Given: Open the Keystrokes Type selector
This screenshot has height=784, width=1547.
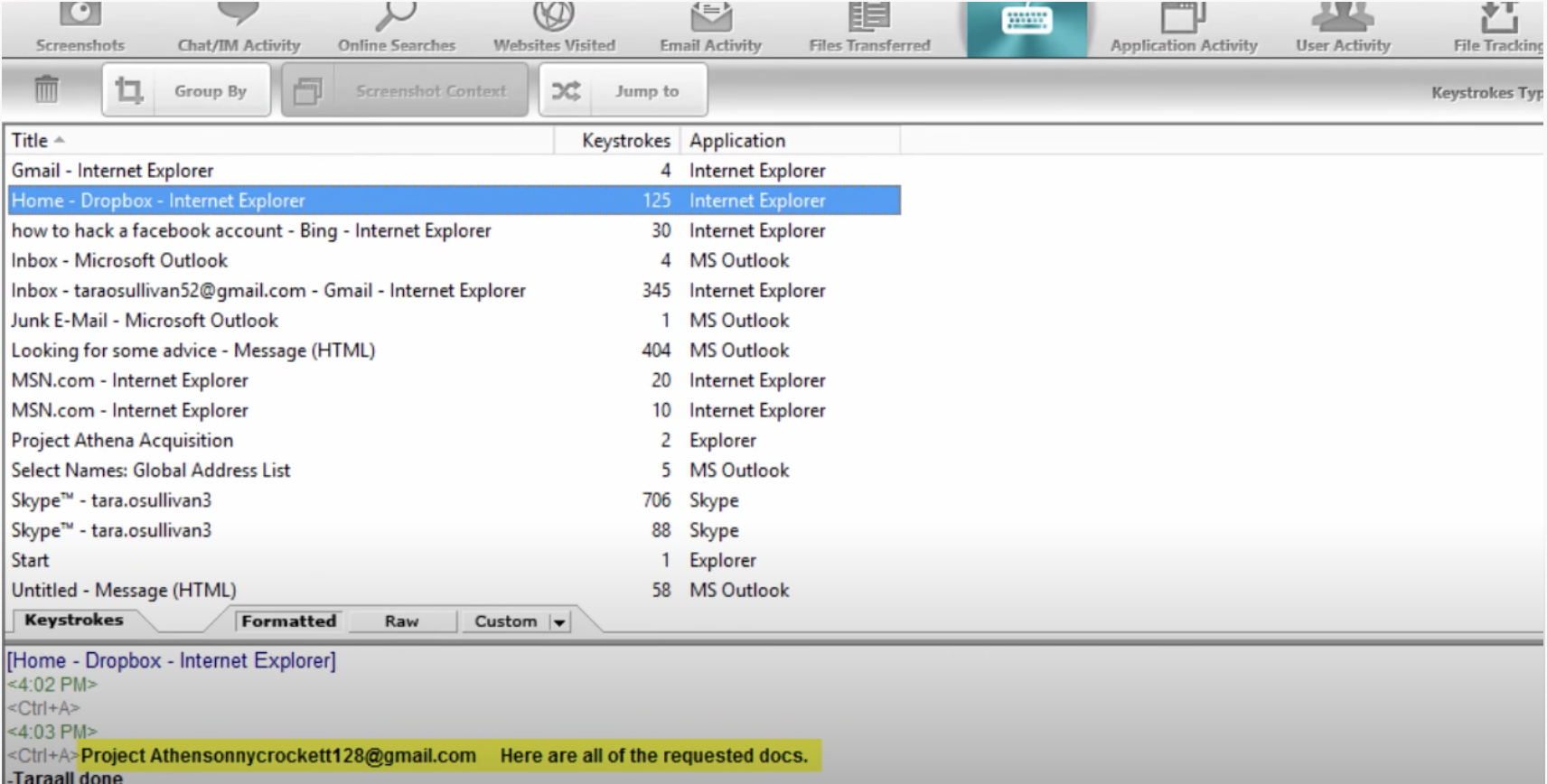Looking at the screenshot, I should pyautogui.click(x=1487, y=92).
